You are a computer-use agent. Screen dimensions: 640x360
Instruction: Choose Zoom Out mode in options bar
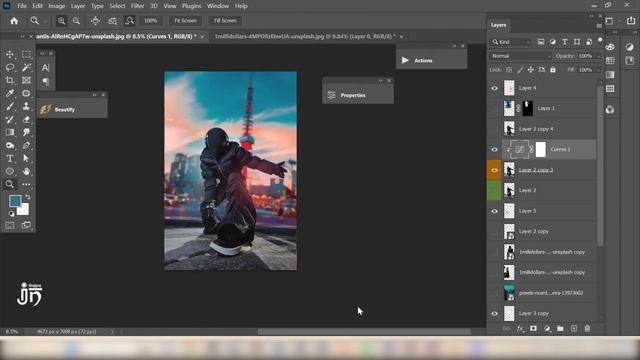(76, 21)
